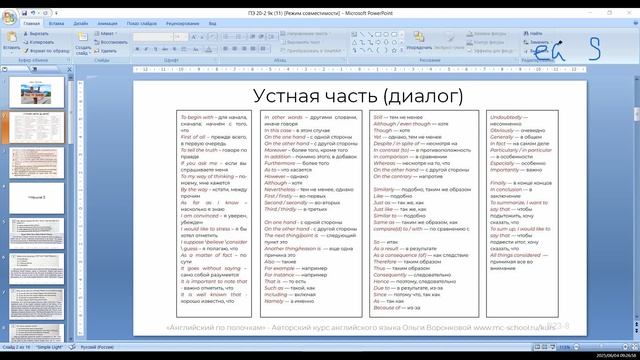This screenshot has height=360, width=640.
Task: Open the Дизайн ribbon tab
Action: point(81,24)
